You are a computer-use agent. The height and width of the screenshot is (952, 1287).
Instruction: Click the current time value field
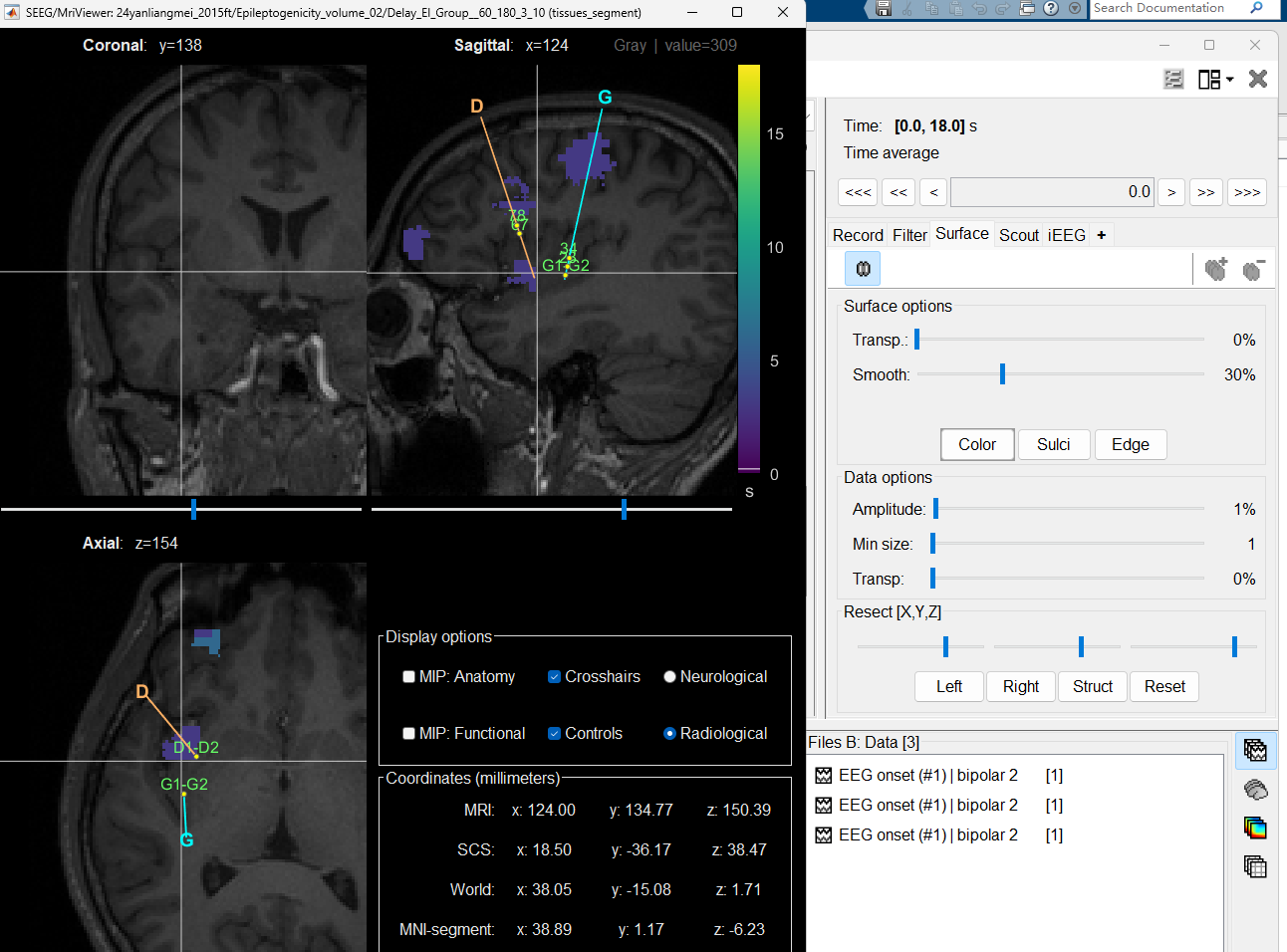coord(1052,192)
